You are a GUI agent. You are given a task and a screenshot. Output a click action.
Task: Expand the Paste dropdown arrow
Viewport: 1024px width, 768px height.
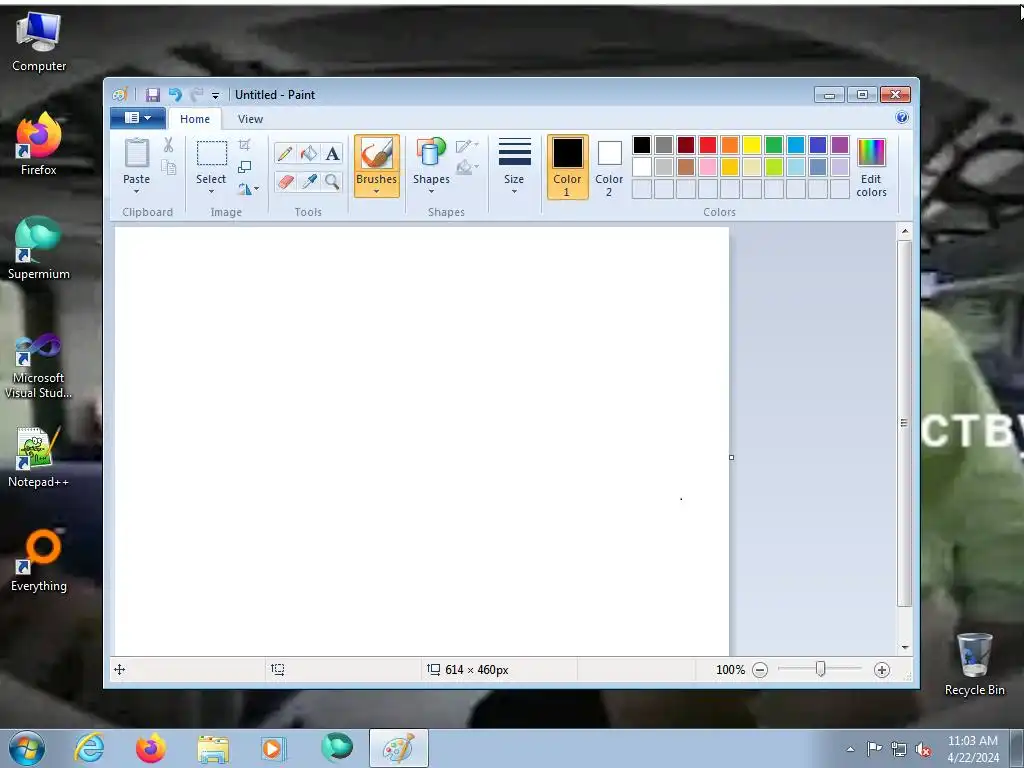pos(136,191)
